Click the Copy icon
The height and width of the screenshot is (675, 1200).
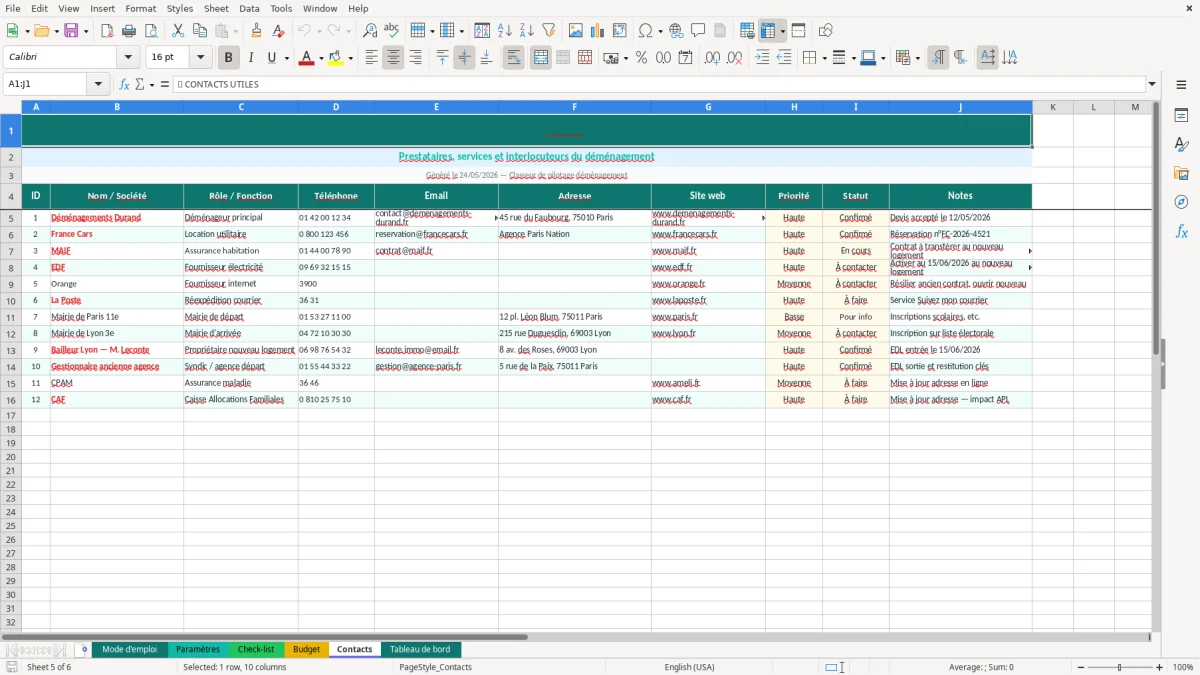pos(199,31)
